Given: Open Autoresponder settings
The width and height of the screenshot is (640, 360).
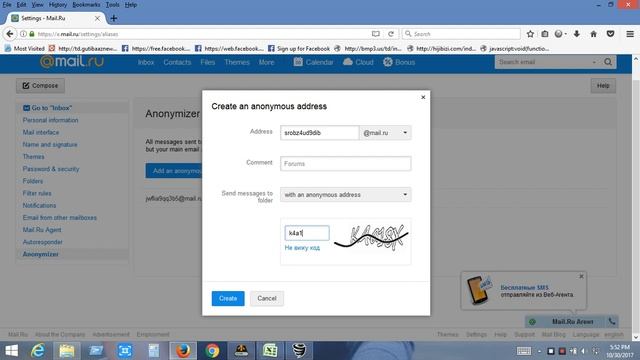Looking at the screenshot, I should click(x=43, y=242).
